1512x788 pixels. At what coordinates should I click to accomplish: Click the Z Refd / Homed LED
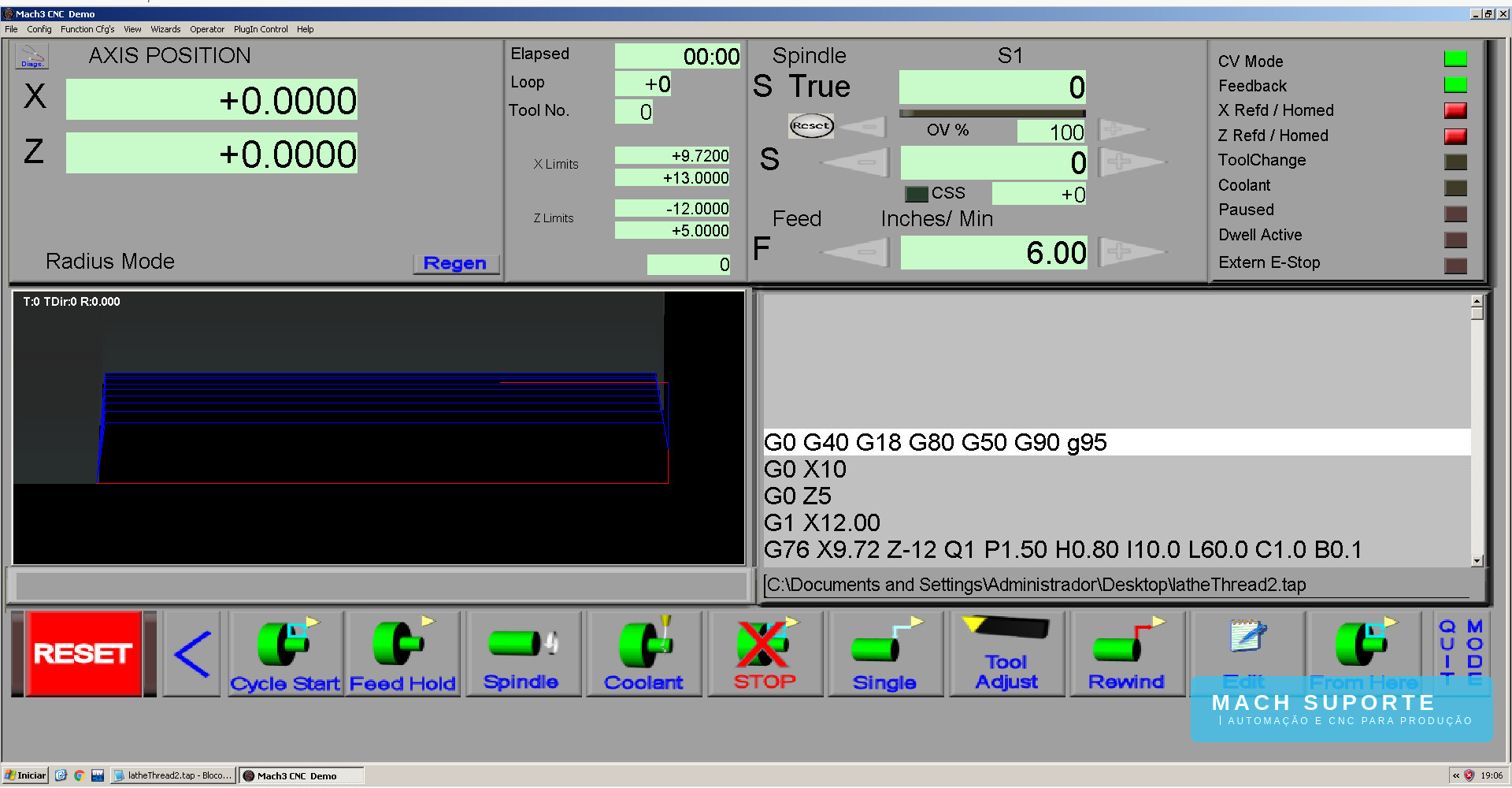click(x=1455, y=136)
